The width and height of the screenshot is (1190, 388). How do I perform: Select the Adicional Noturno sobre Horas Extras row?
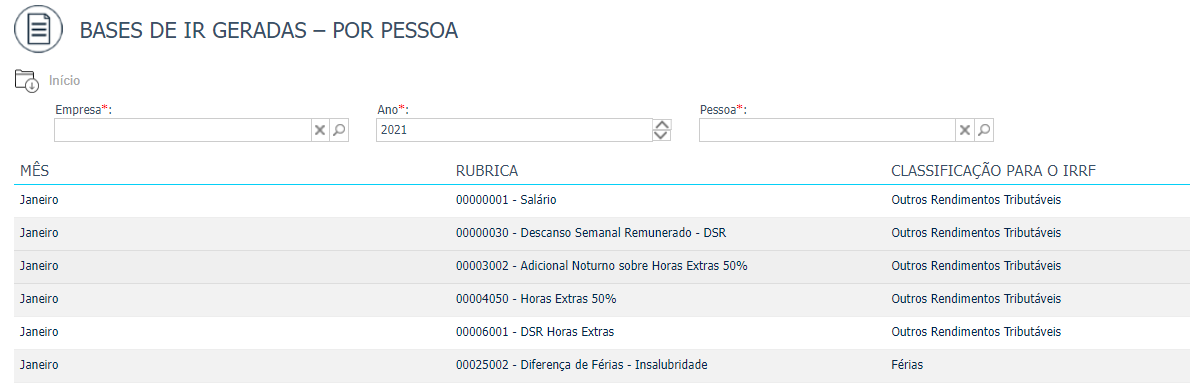pos(602,267)
